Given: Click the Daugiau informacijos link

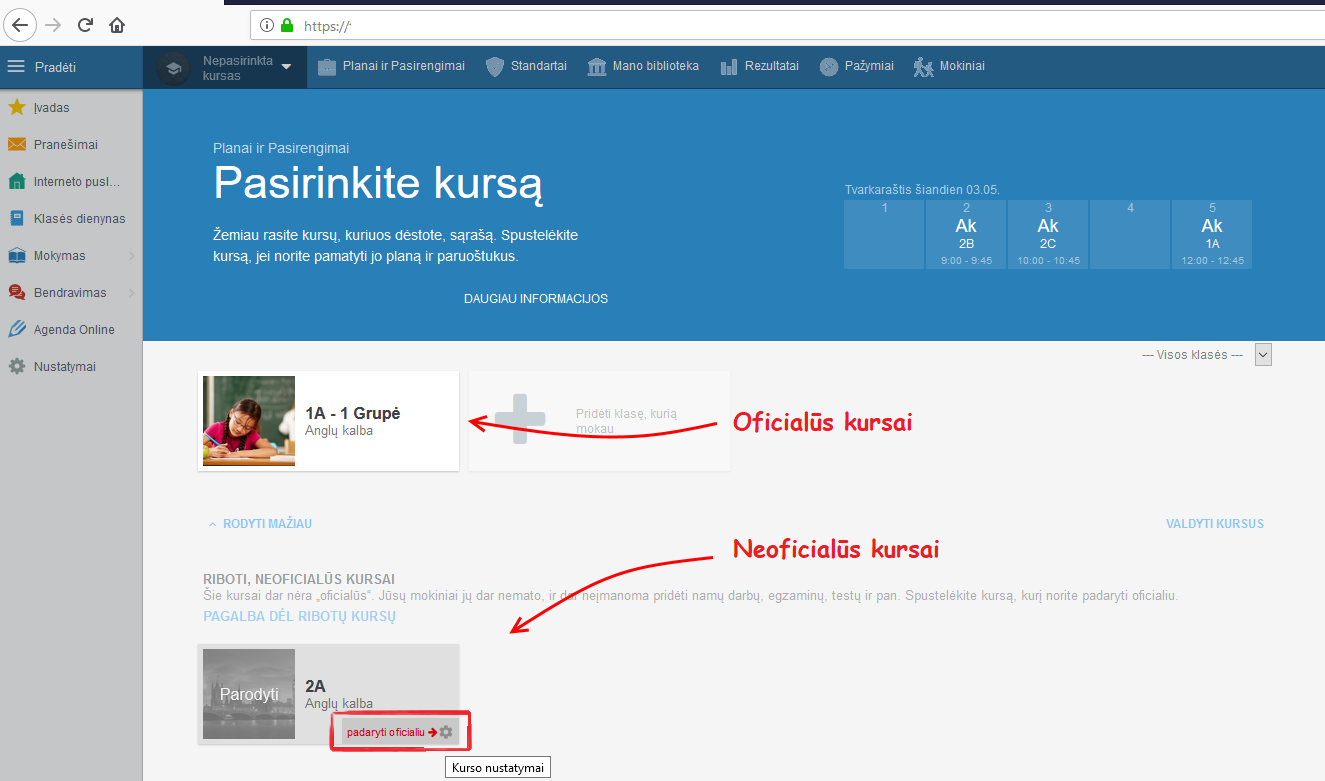Looking at the screenshot, I should point(535,299).
